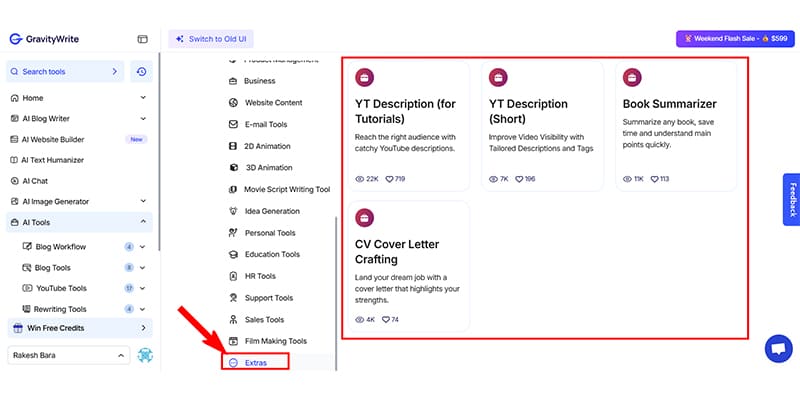The width and height of the screenshot is (800, 400).
Task: Select E-mail Tools category
Action: pyautogui.click(x=265, y=124)
